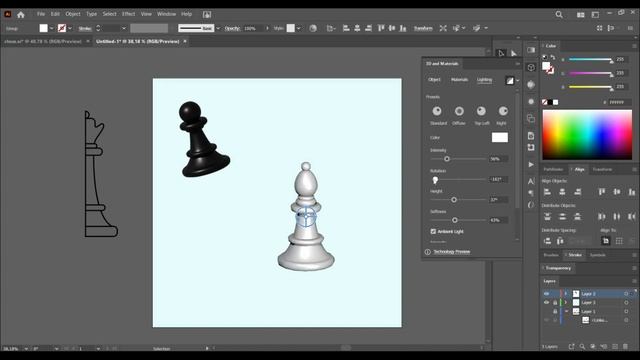Click the export layers icon at Layers bottom
This screenshot has height=360, width=640.
click(571, 347)
